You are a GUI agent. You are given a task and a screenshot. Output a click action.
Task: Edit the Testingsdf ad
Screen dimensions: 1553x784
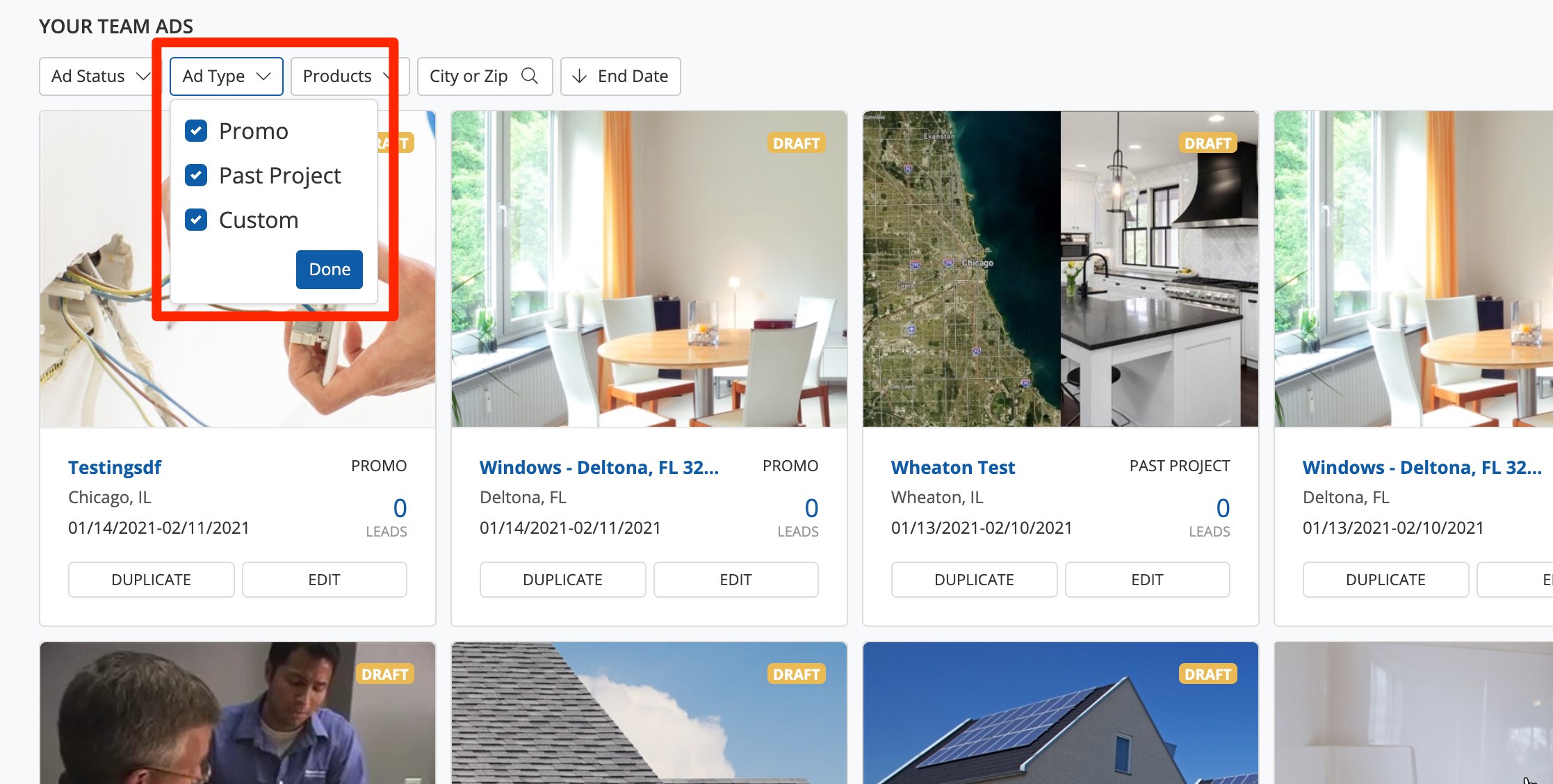(324, 580)
